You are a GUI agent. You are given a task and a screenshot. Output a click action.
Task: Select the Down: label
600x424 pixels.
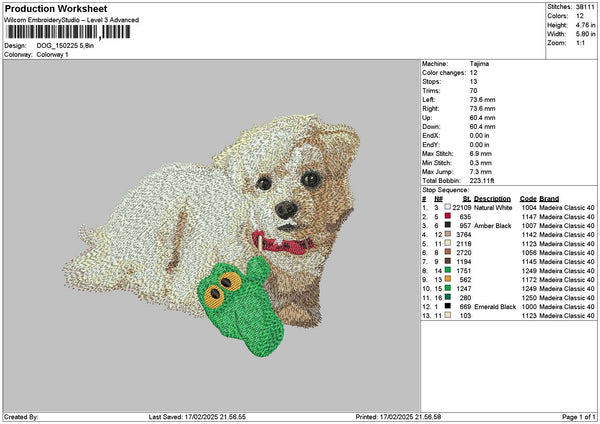click(x=431, y=127)
